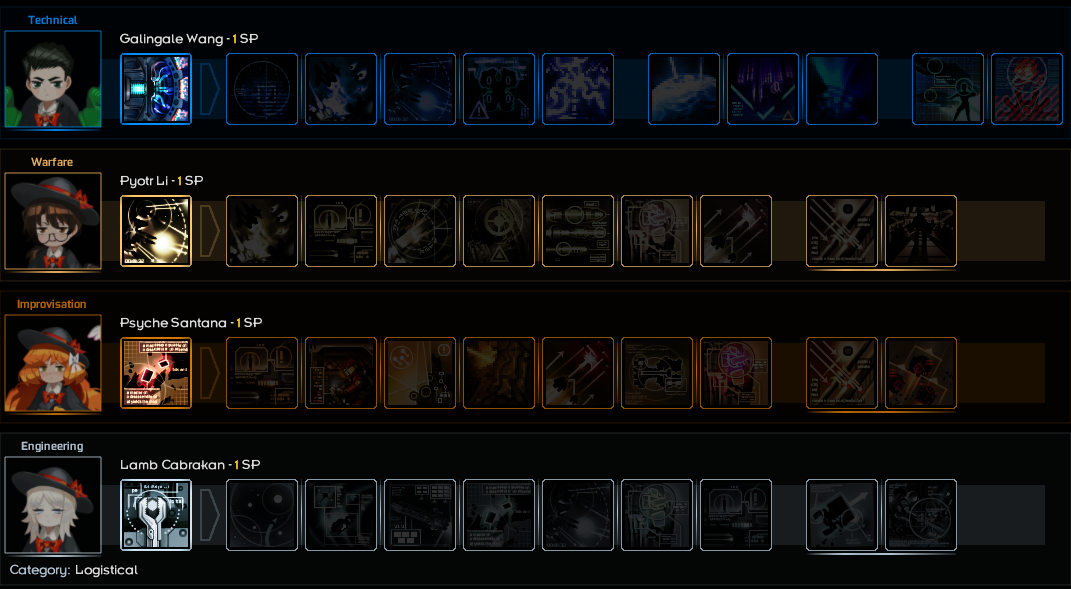Select the last skill icon in Warfare row
1071x589 pixels.
point(921,231)
